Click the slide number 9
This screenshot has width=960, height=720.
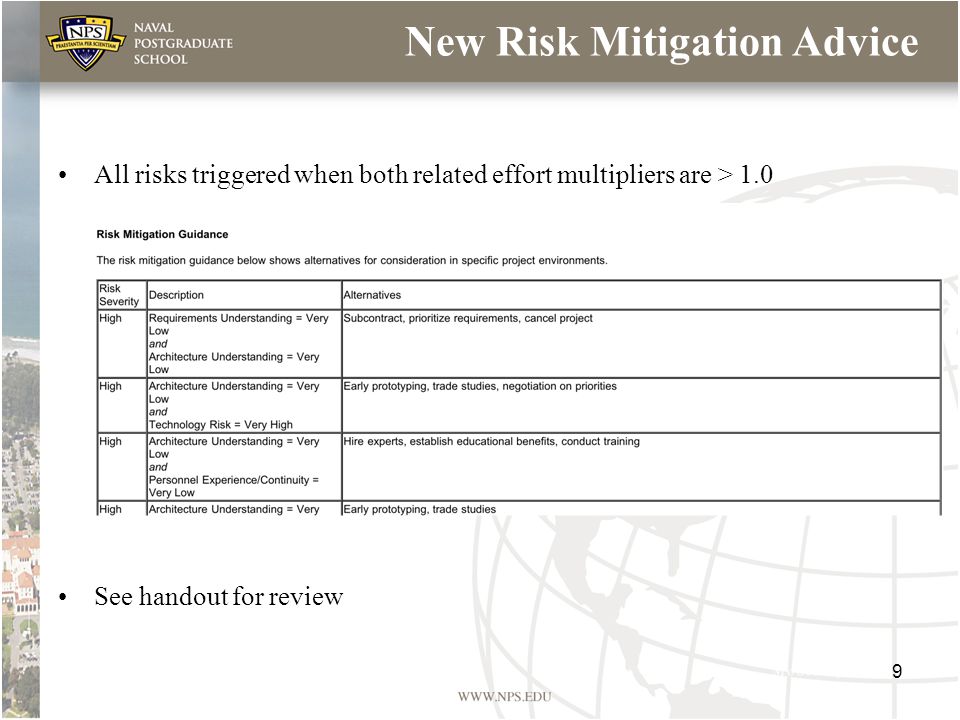coord(897,671)
